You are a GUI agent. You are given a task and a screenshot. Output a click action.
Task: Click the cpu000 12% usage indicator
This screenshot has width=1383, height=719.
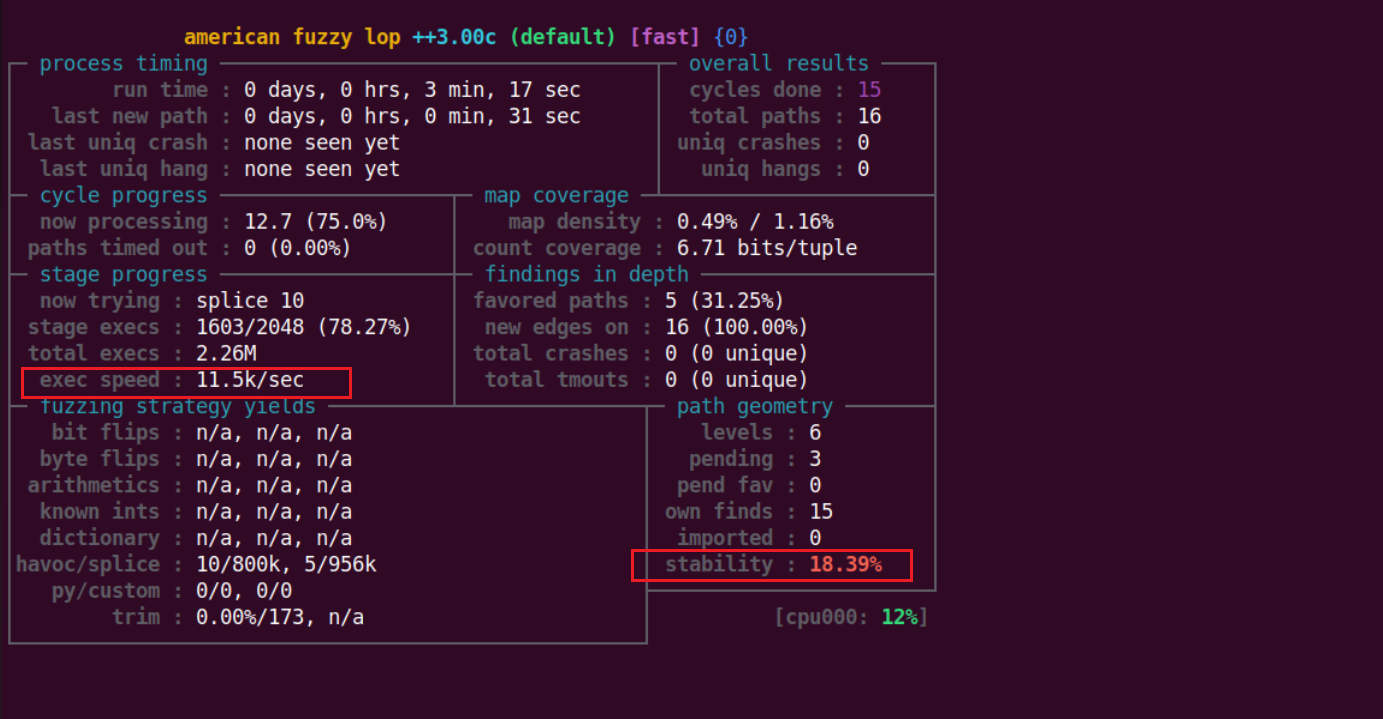[x=851, y=617]
